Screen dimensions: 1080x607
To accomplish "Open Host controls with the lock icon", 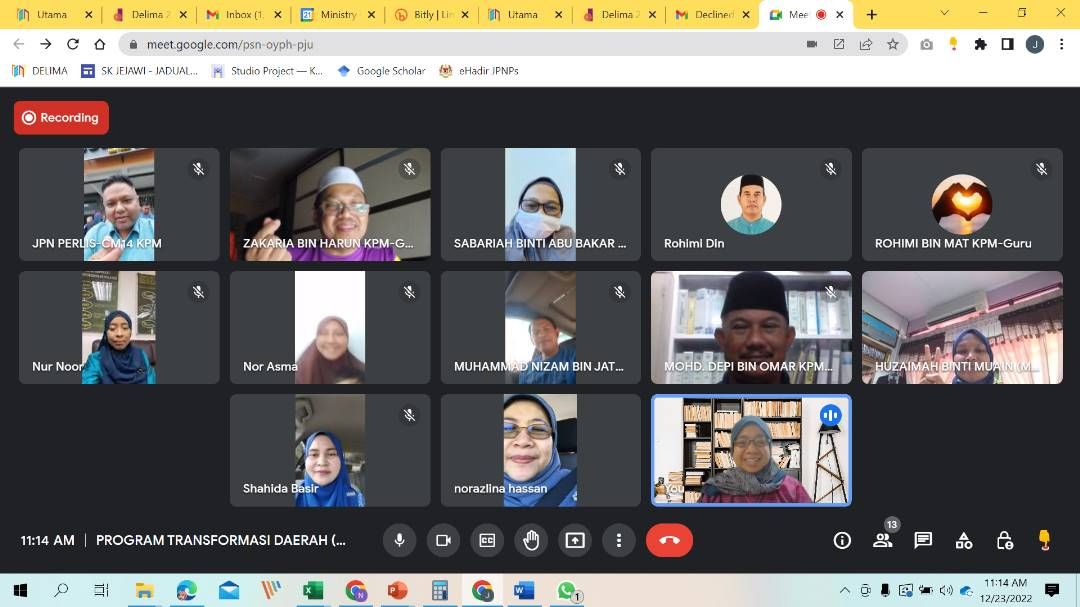I will pos(1003,540).
